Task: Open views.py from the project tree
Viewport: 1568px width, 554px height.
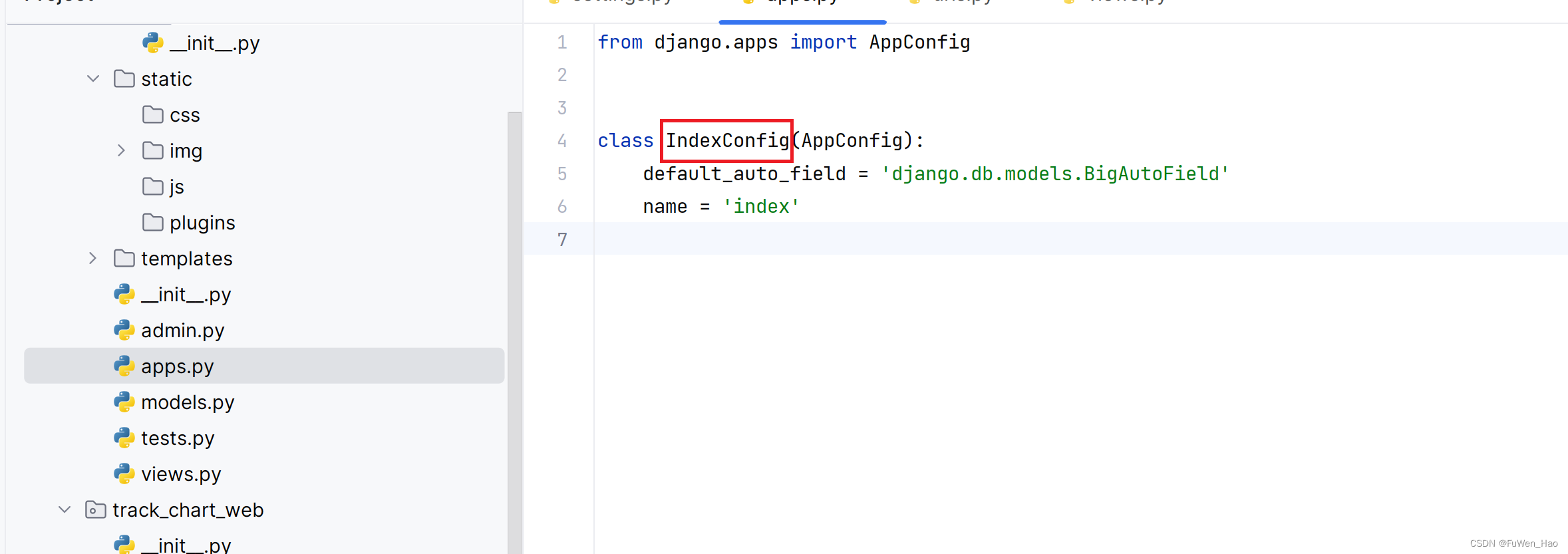Action: pos(181,474)
